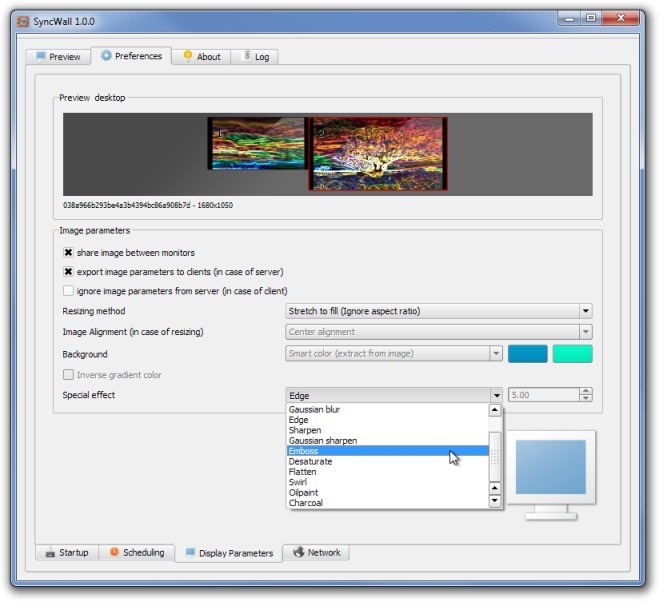The image size is (660, 602).
Task: Click the effect list scrollbar thumb
Action: [x=495, y=457]
